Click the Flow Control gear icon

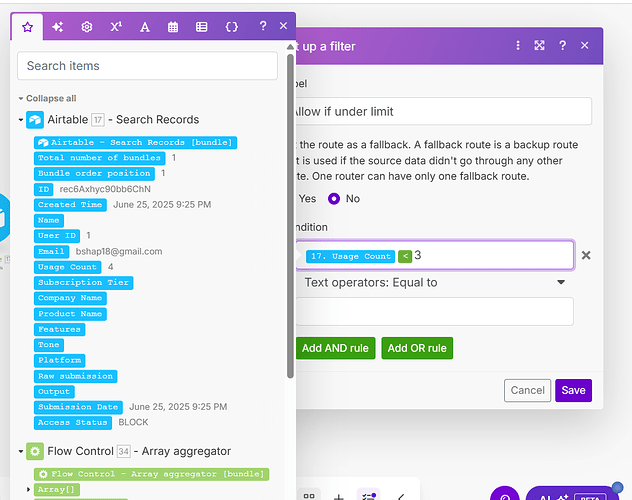[35, 451]
